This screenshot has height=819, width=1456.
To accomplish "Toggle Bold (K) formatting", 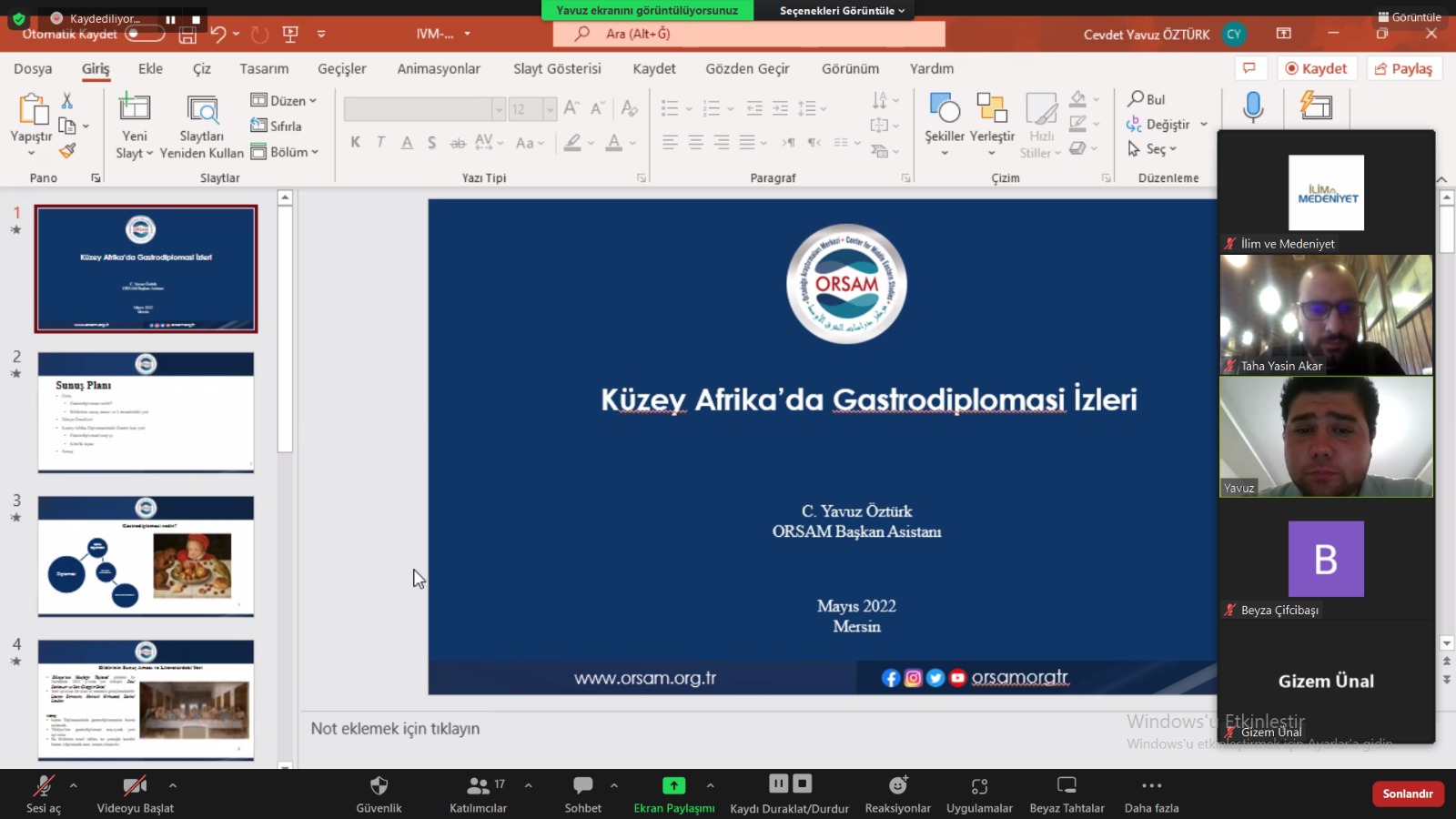I will coord(356,142).
